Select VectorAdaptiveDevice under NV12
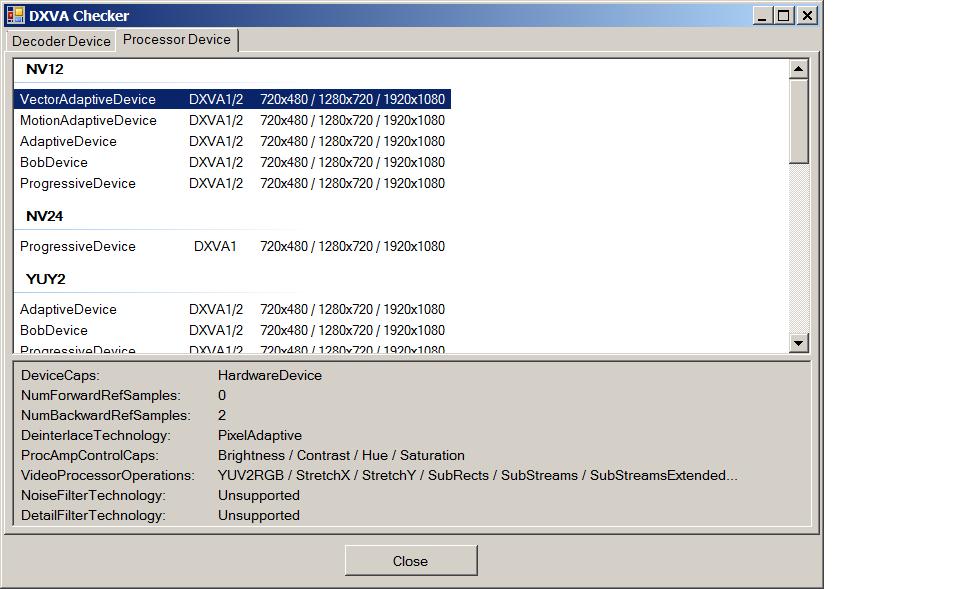 coord(88,99)
